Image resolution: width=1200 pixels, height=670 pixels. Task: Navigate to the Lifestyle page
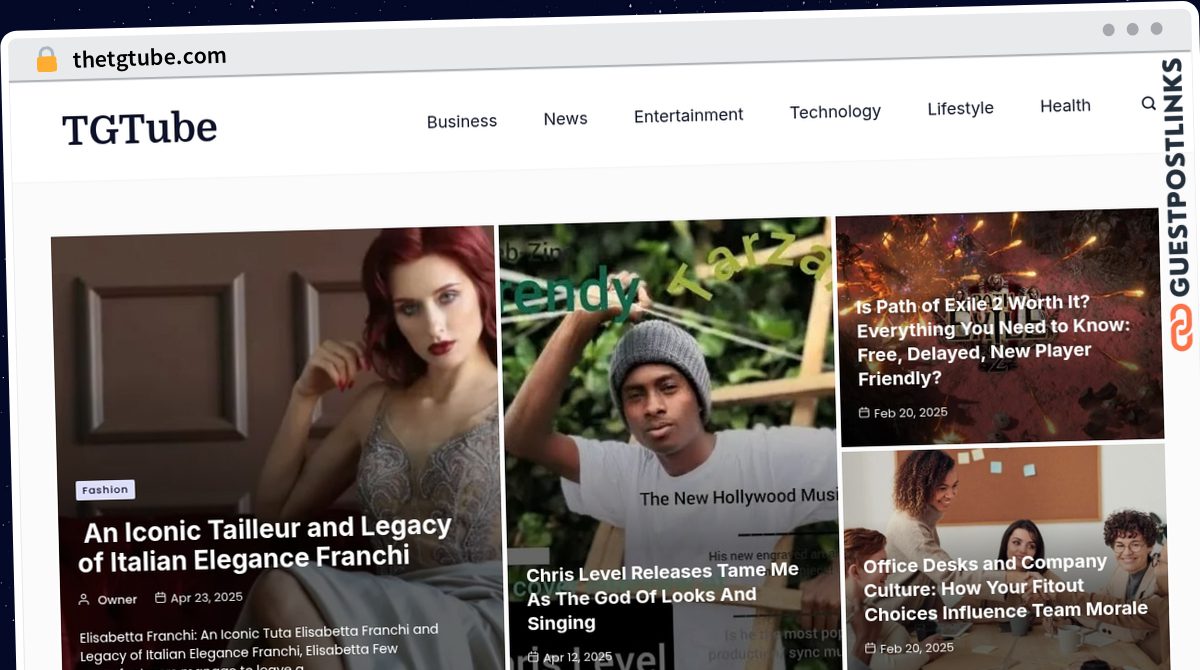[x=960, y=108]
